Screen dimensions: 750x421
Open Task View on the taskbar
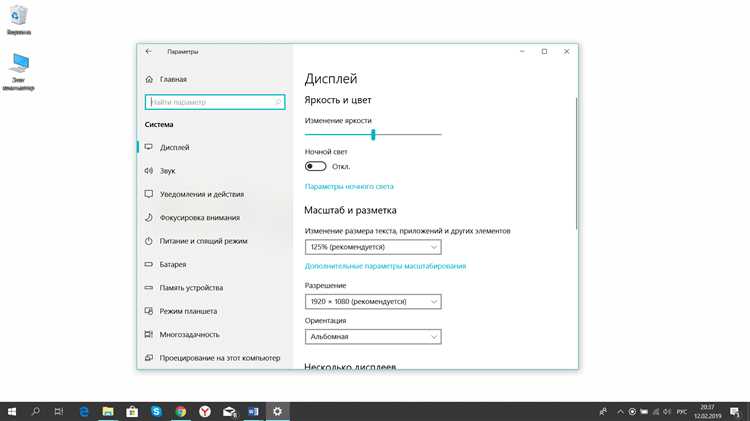59,411
